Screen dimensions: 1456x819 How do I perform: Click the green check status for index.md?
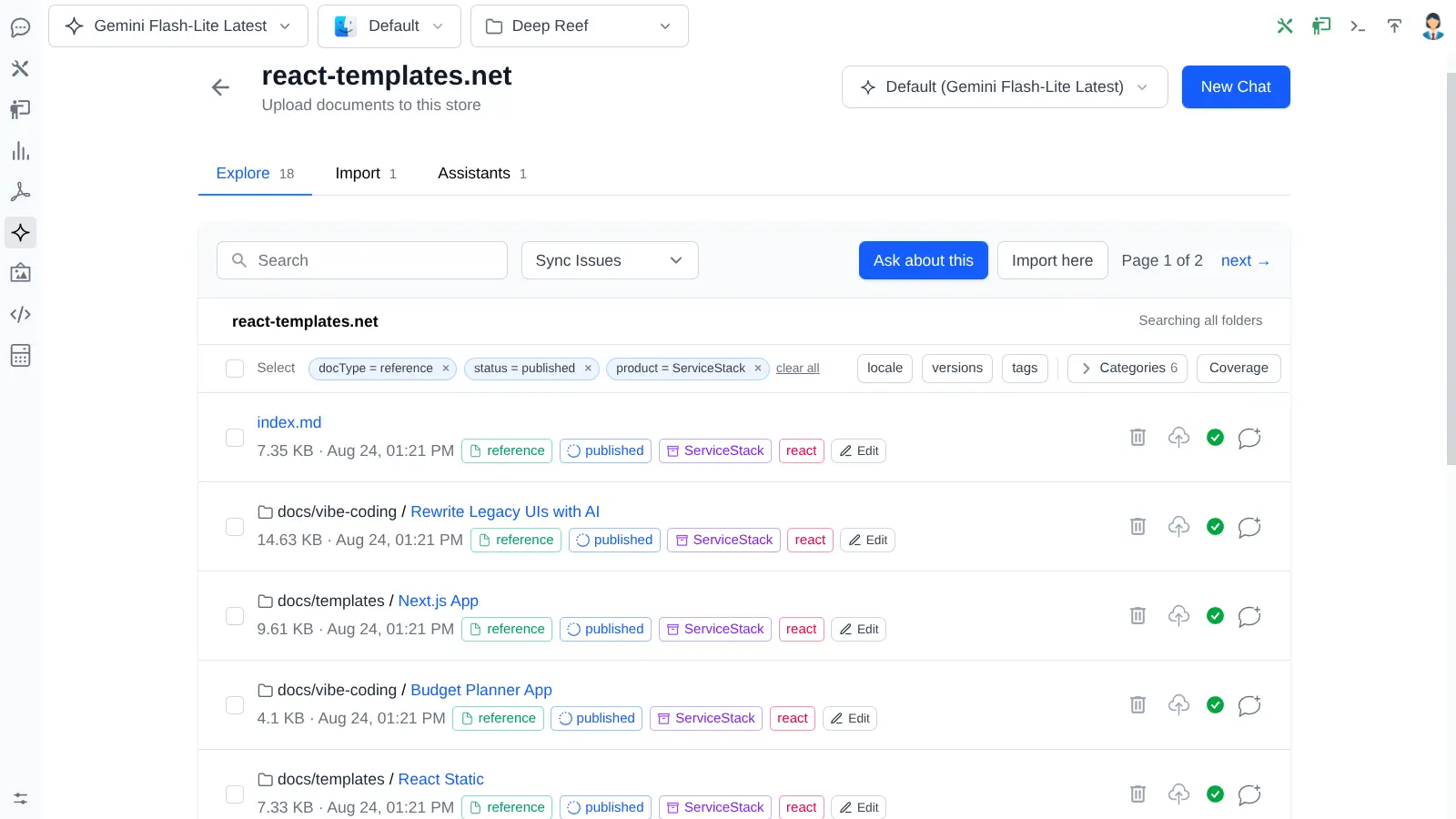[x=1215, y=437]
